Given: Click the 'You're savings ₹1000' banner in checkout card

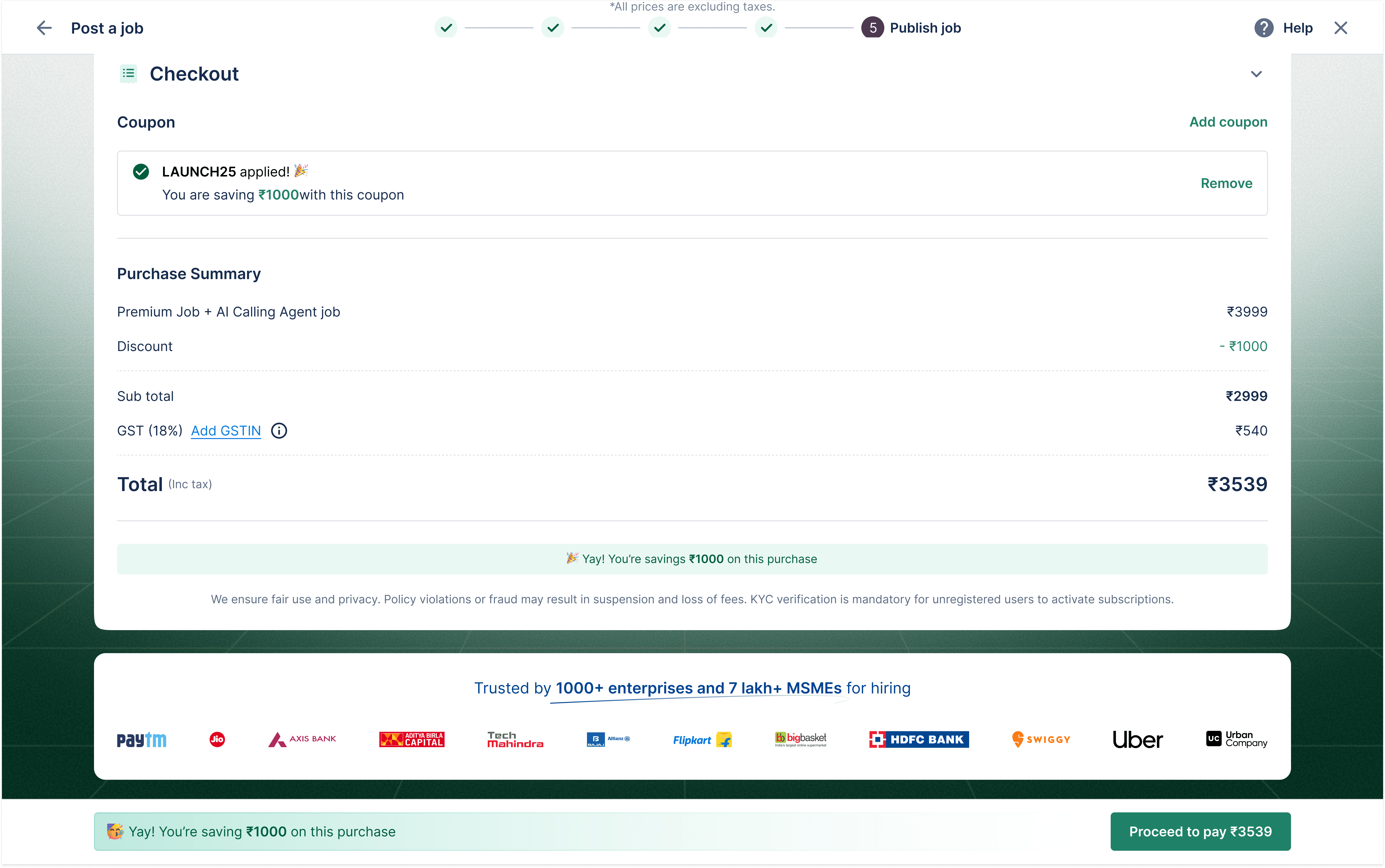Looking at the screenshot, I should [x=692, y=559].
